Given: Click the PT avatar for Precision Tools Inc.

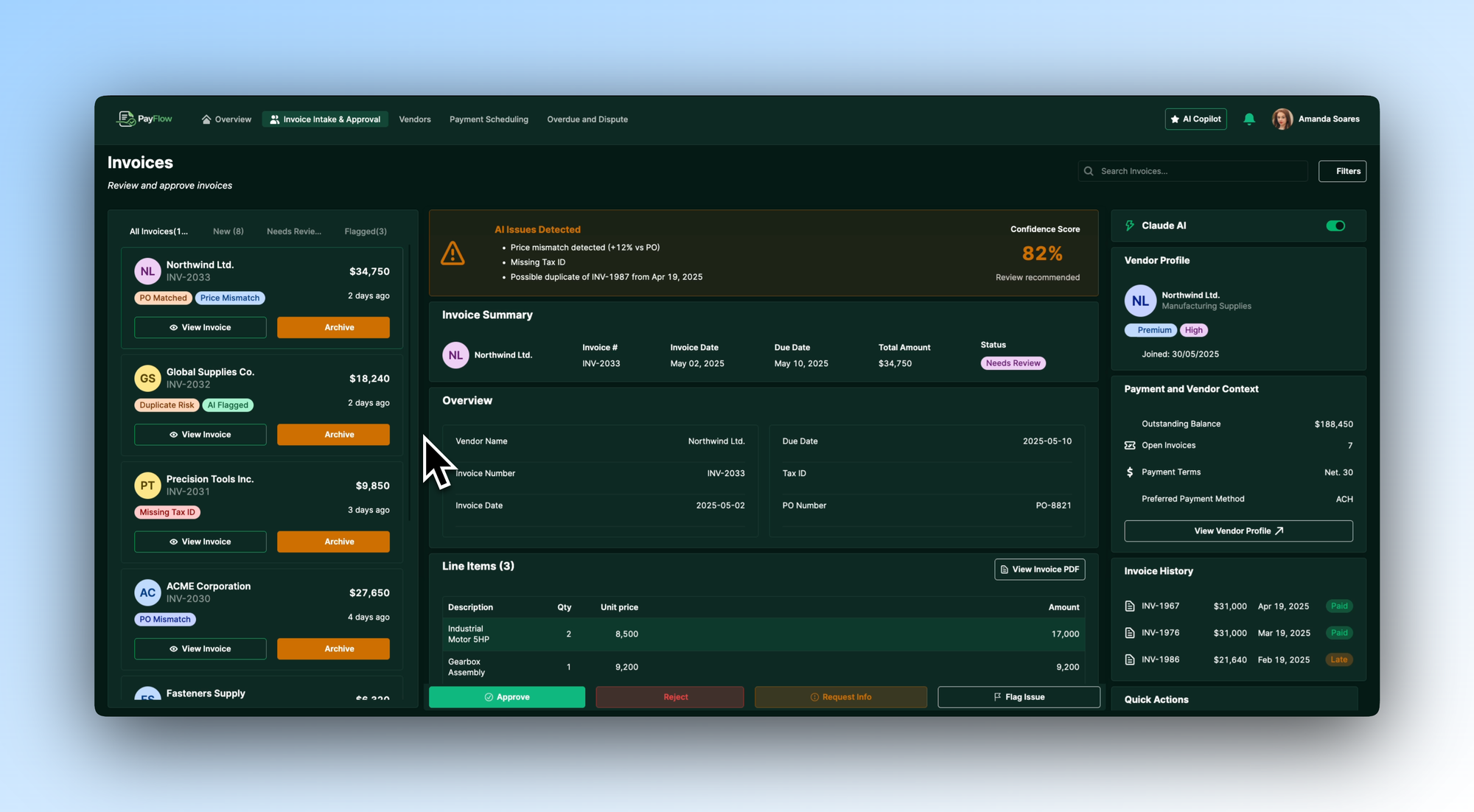Looking at the screenshot, I should 147,486.
